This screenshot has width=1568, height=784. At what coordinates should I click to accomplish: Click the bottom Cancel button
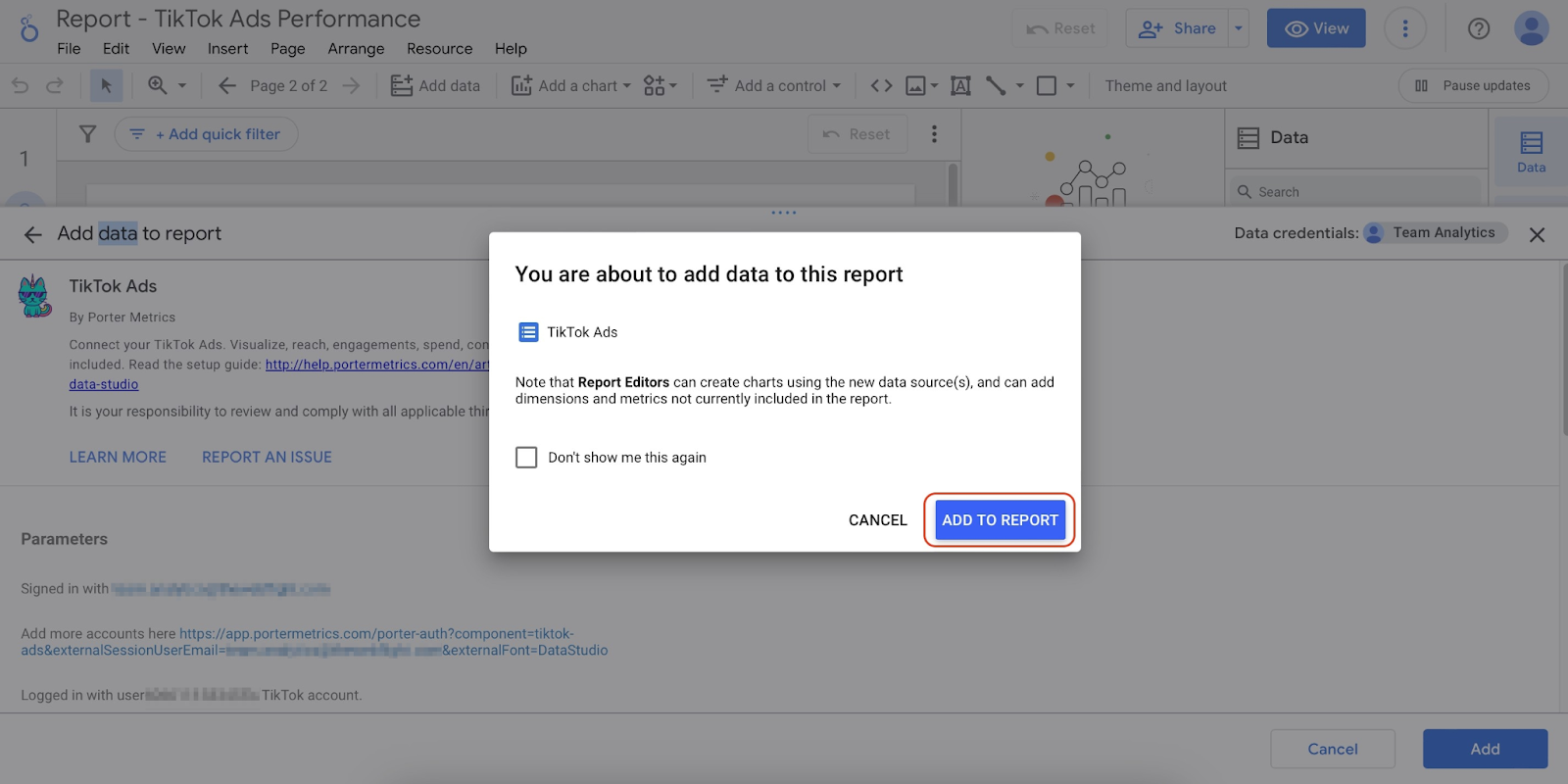point(1333,750)
